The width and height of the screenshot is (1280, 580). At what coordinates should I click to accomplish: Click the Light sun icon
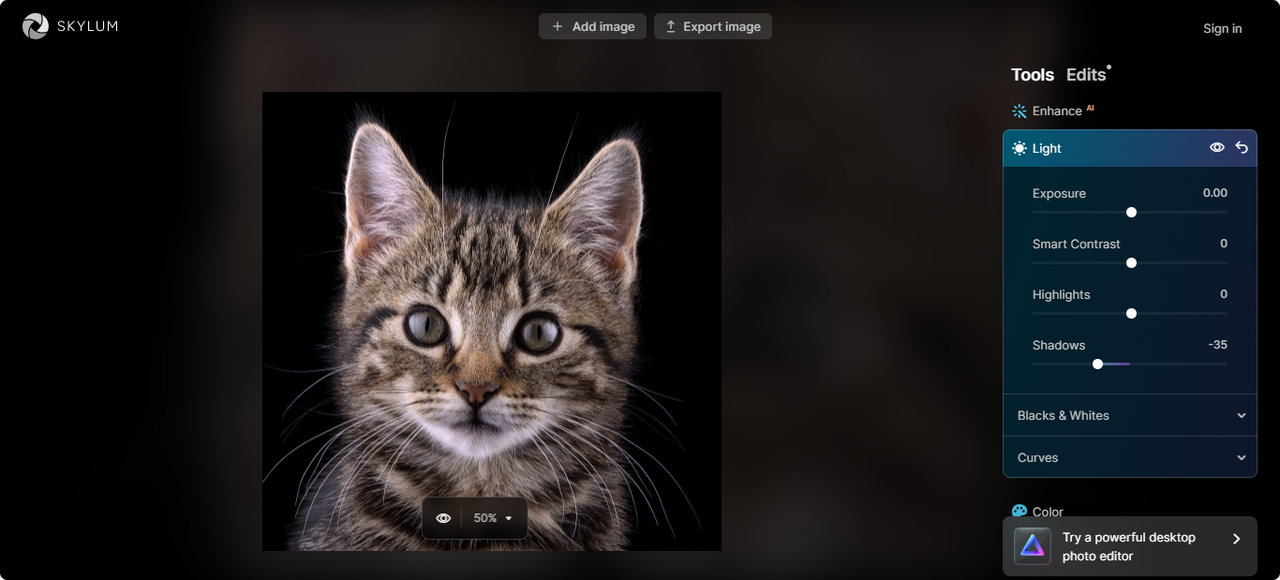point(1019,148)
